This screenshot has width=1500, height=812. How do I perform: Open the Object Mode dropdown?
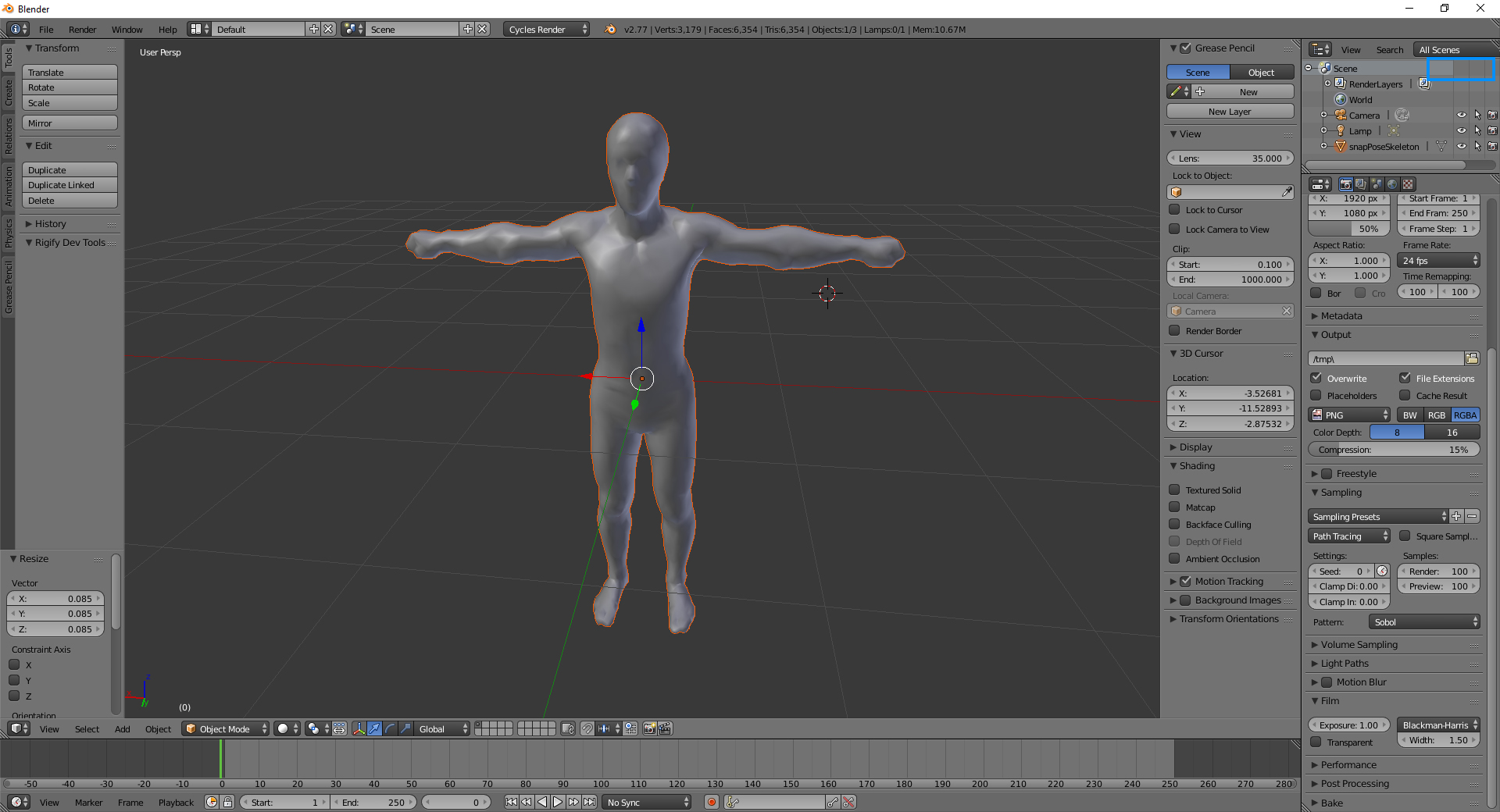point(225,728)
